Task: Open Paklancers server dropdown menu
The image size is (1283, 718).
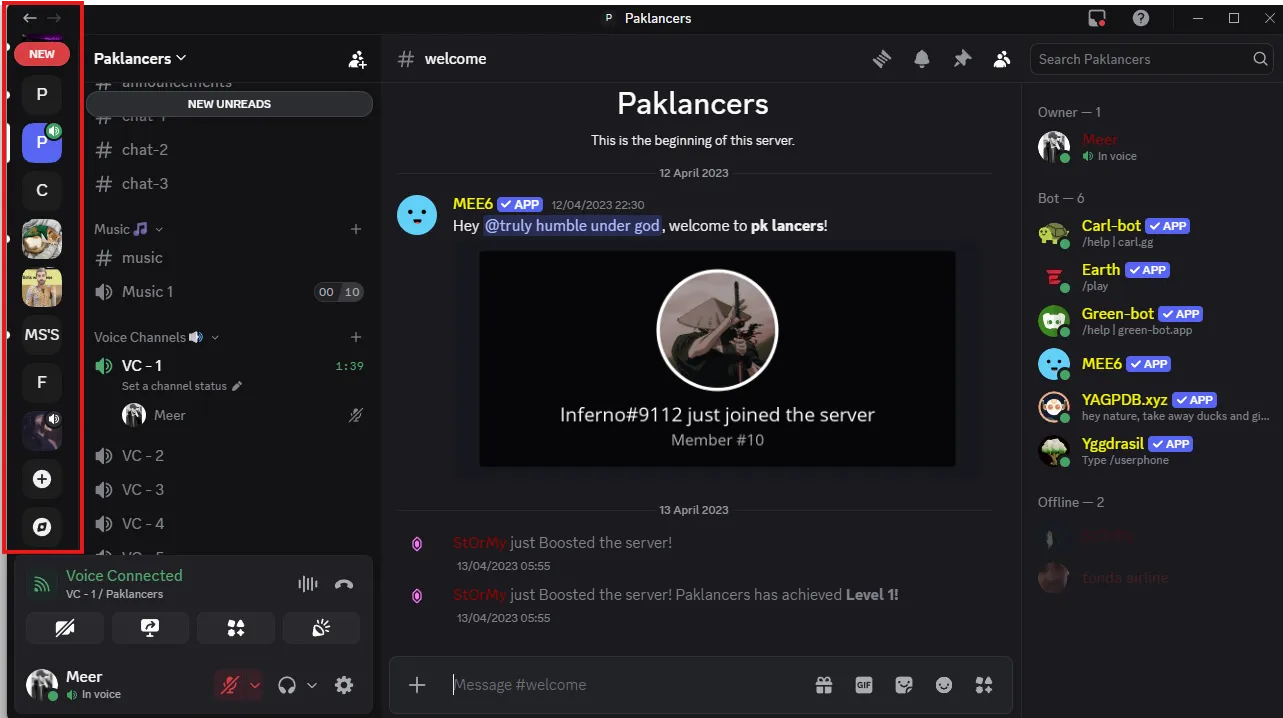Action: (140, 59)
